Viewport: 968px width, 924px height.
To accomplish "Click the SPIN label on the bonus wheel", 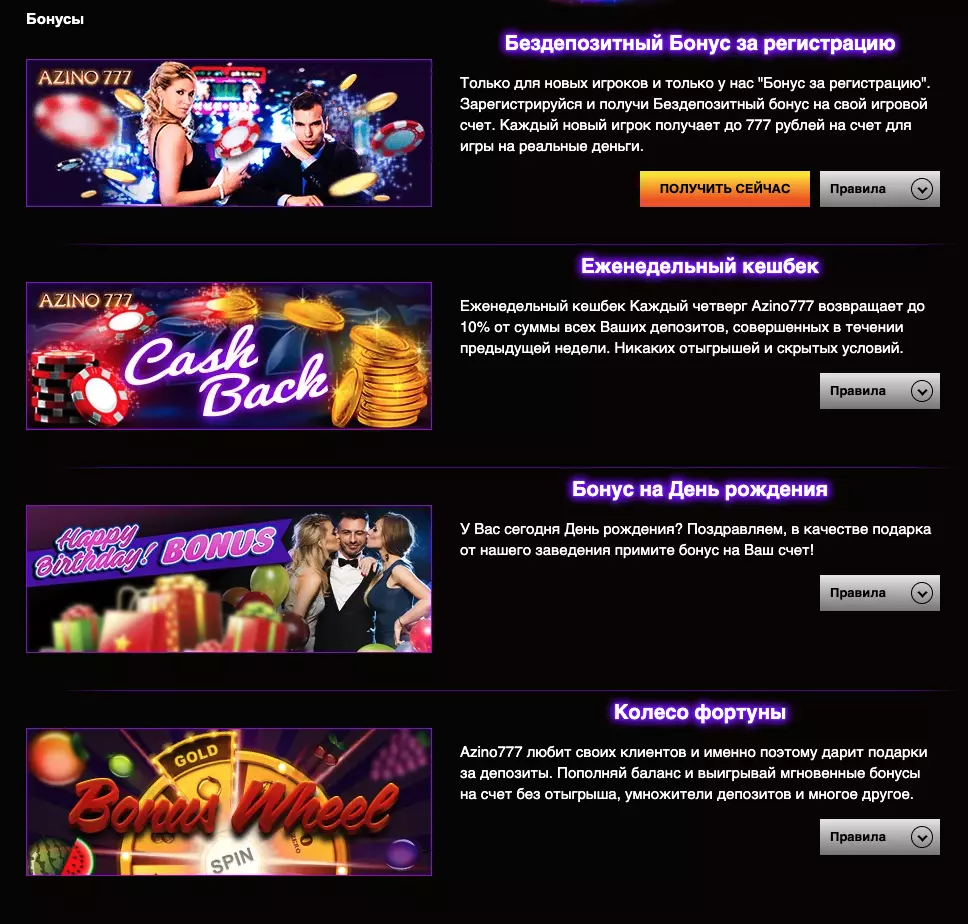I will pyautogui.click(x=232, y=860).
